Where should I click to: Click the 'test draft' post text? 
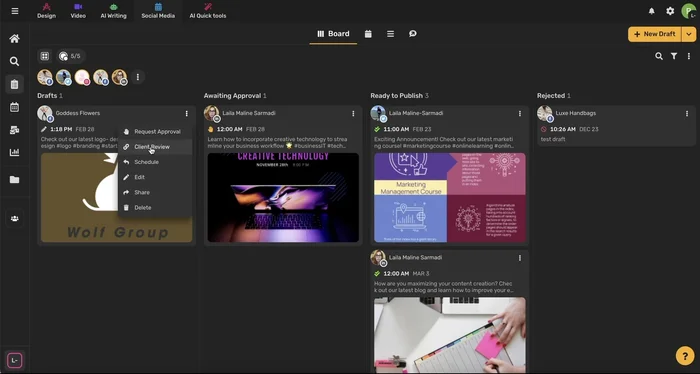coord(553,139)
